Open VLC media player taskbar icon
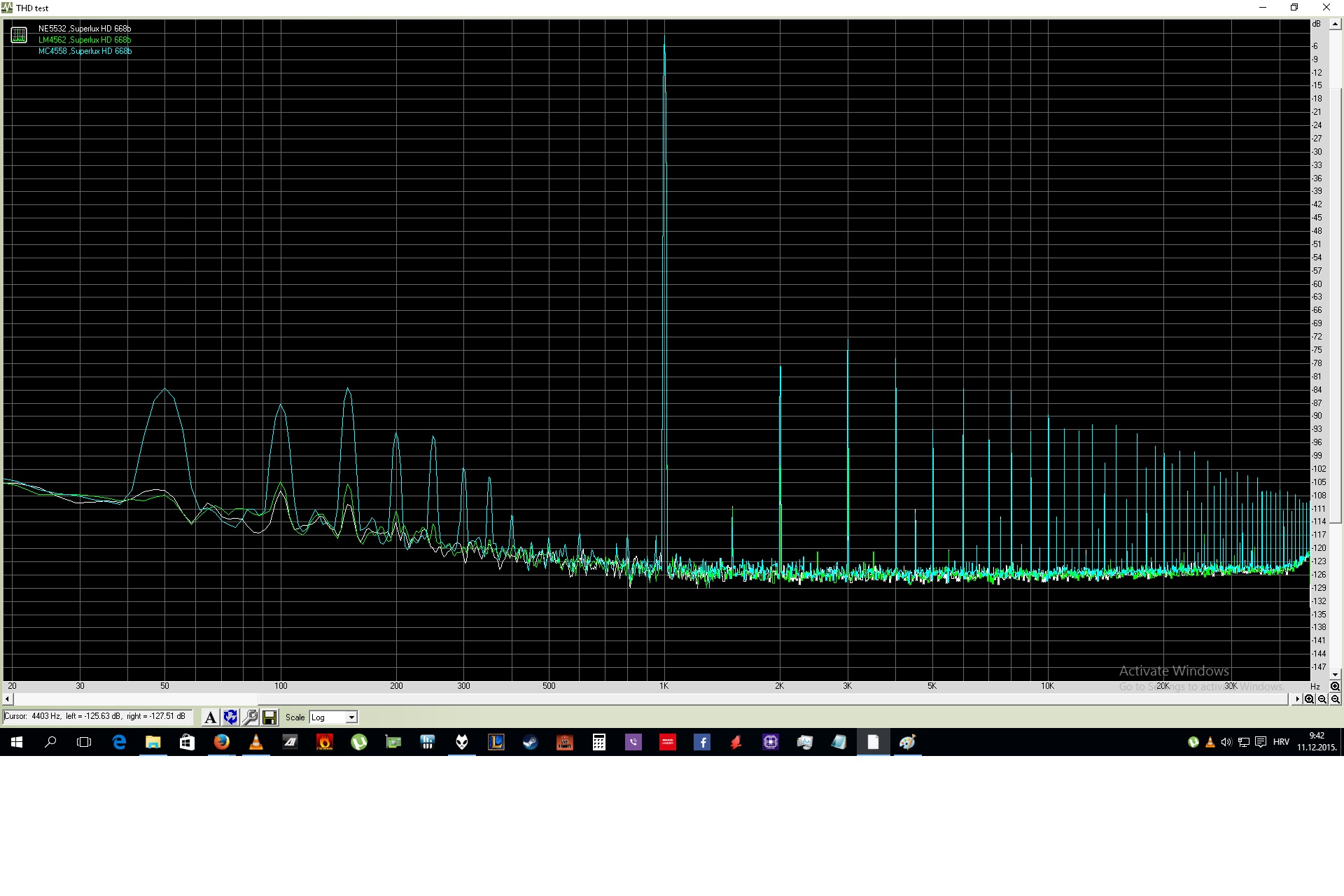The height and width of the screenshot is (896, 1344). tap(256, 742)
